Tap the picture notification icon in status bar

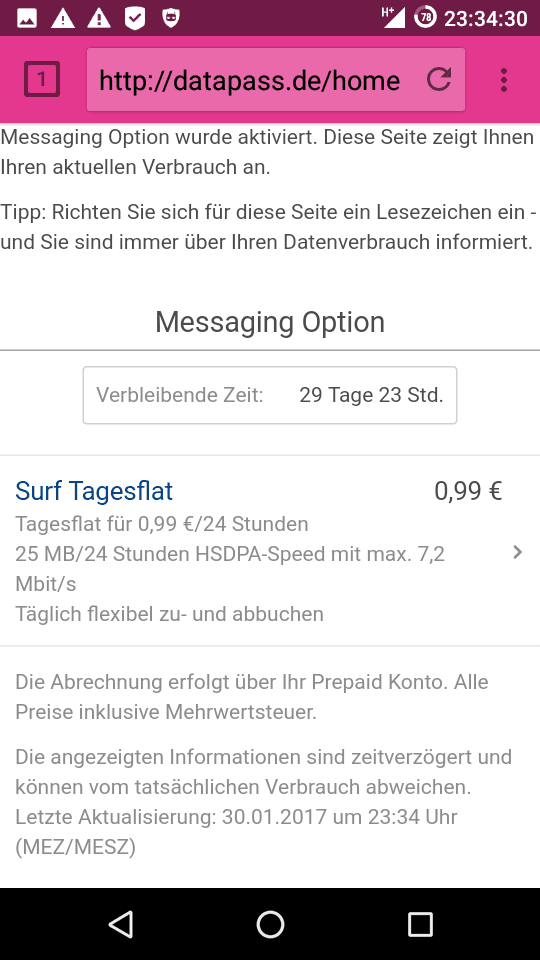pos(27,18)
